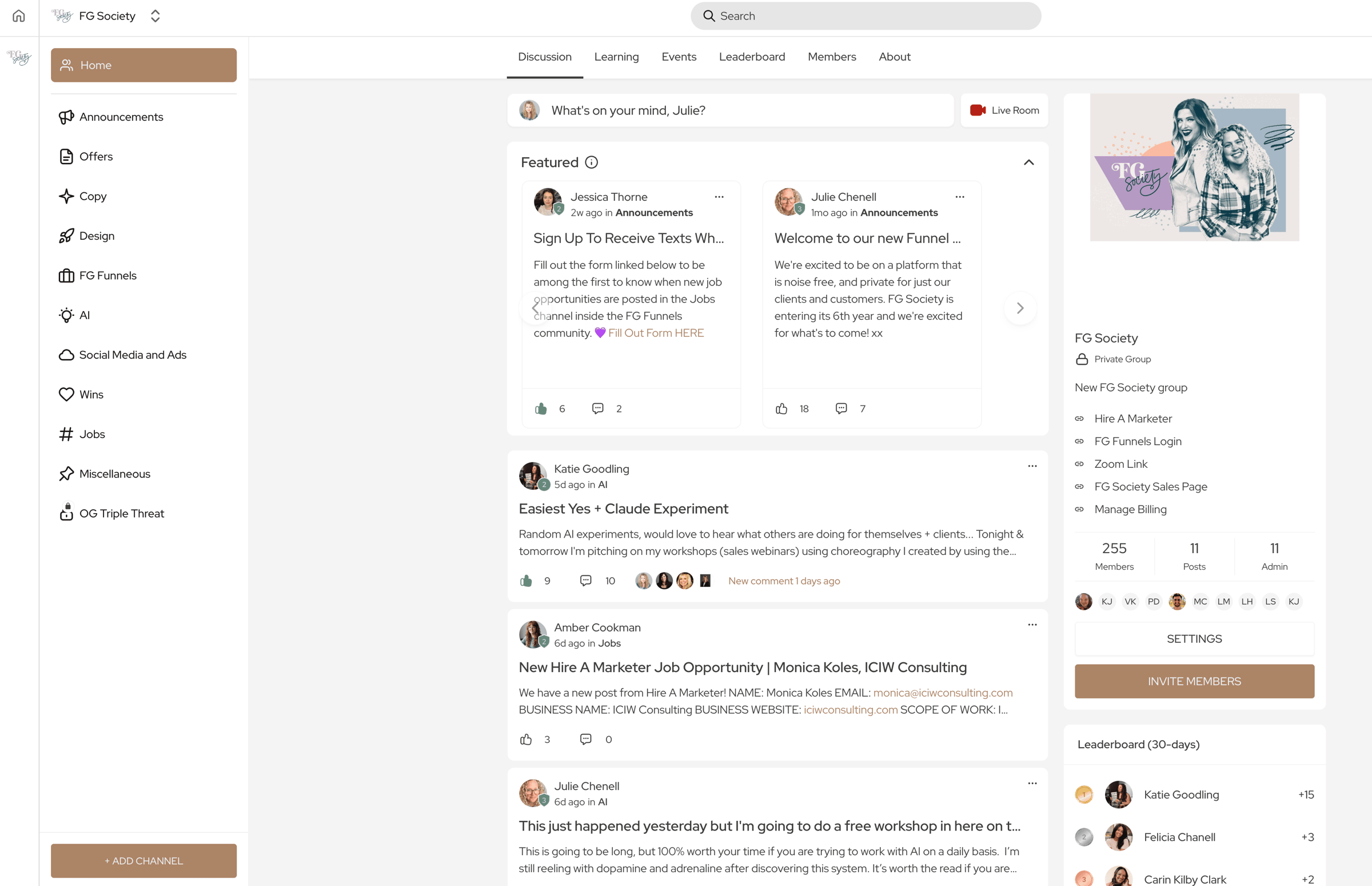Open comments on Katie Goodling's post

(x=585, y=581)
